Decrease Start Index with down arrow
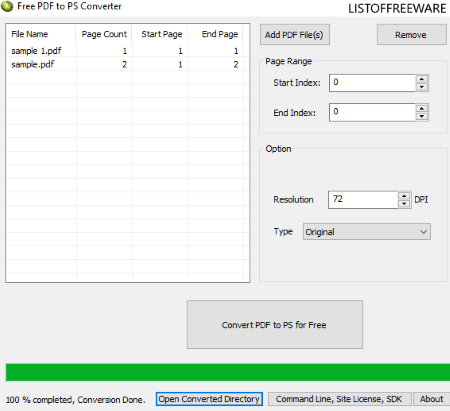 [x=422, y=87]
